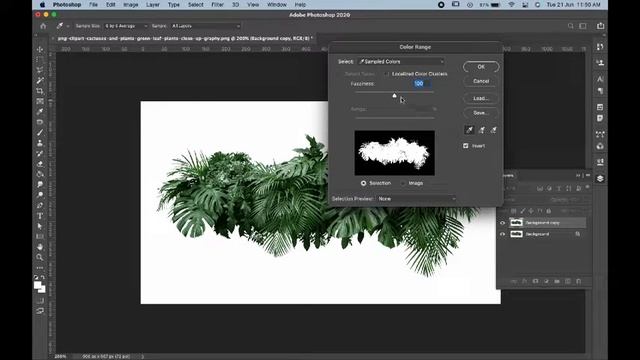Pick the Add to Sample eyedropper in Color Range
This screenshot has width=640, height=360.
482,130
